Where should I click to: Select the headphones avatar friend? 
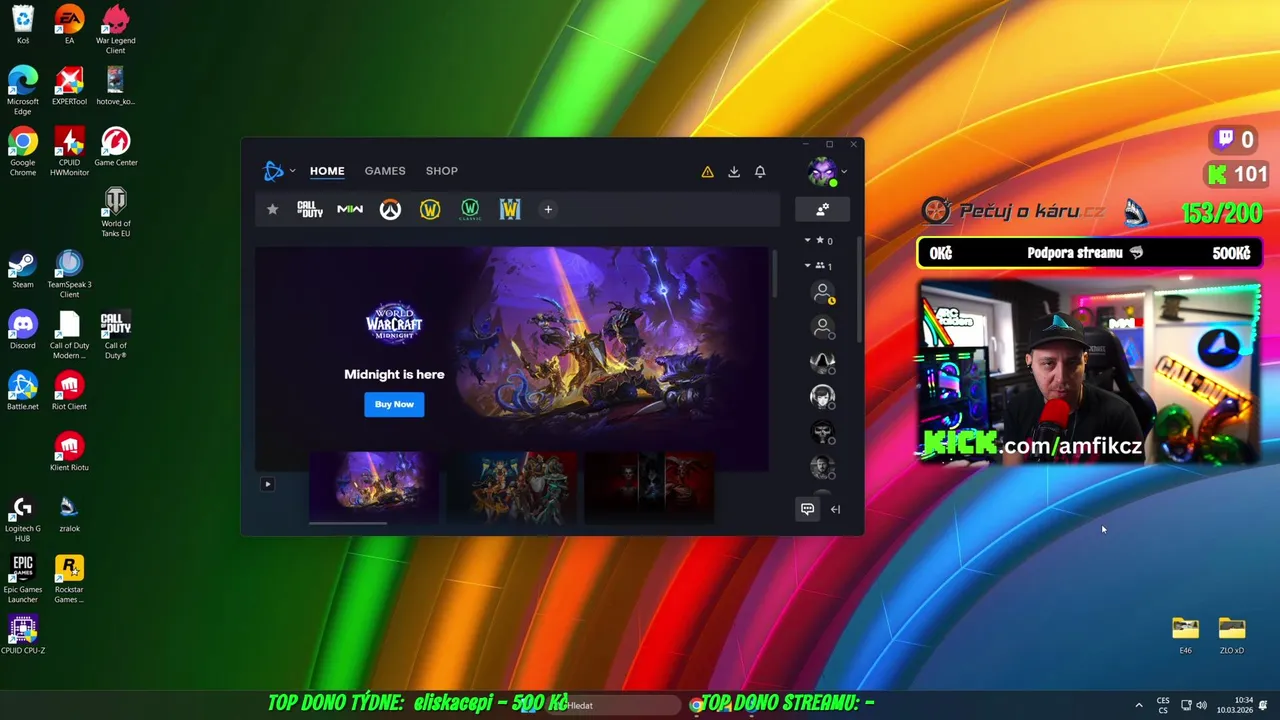click(822, 396)
